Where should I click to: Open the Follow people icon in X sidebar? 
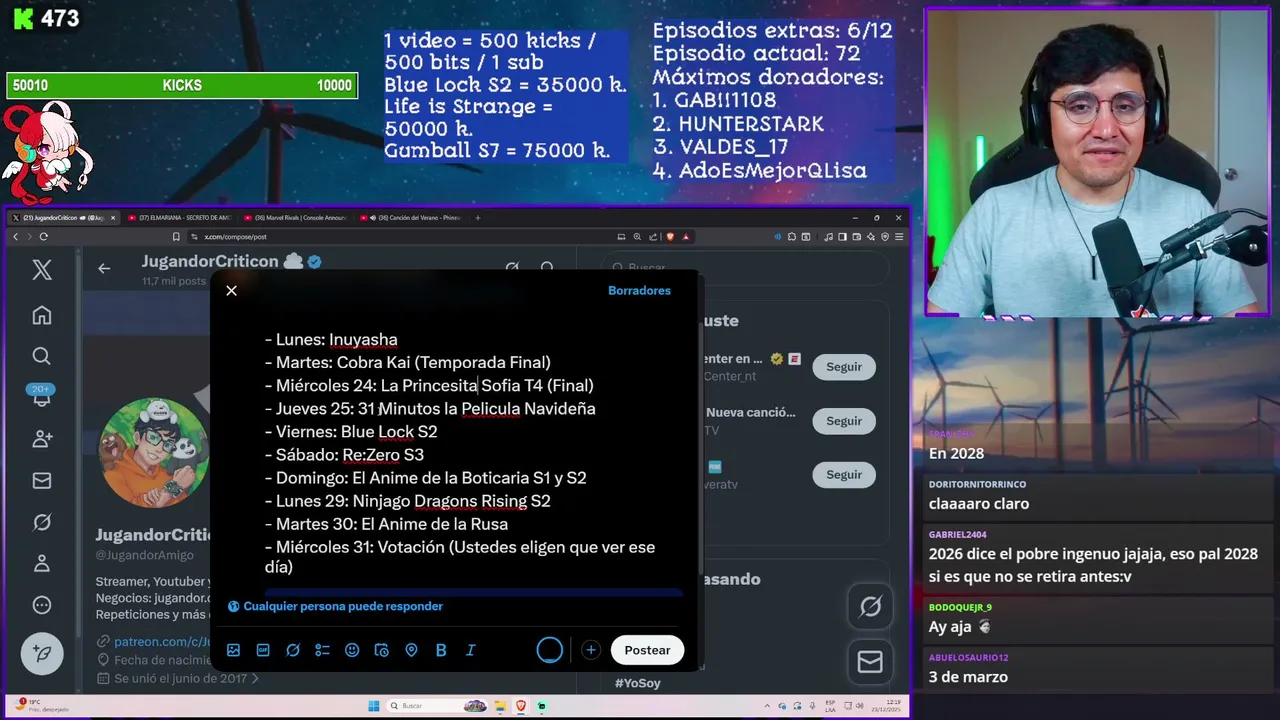click(41, 438)
